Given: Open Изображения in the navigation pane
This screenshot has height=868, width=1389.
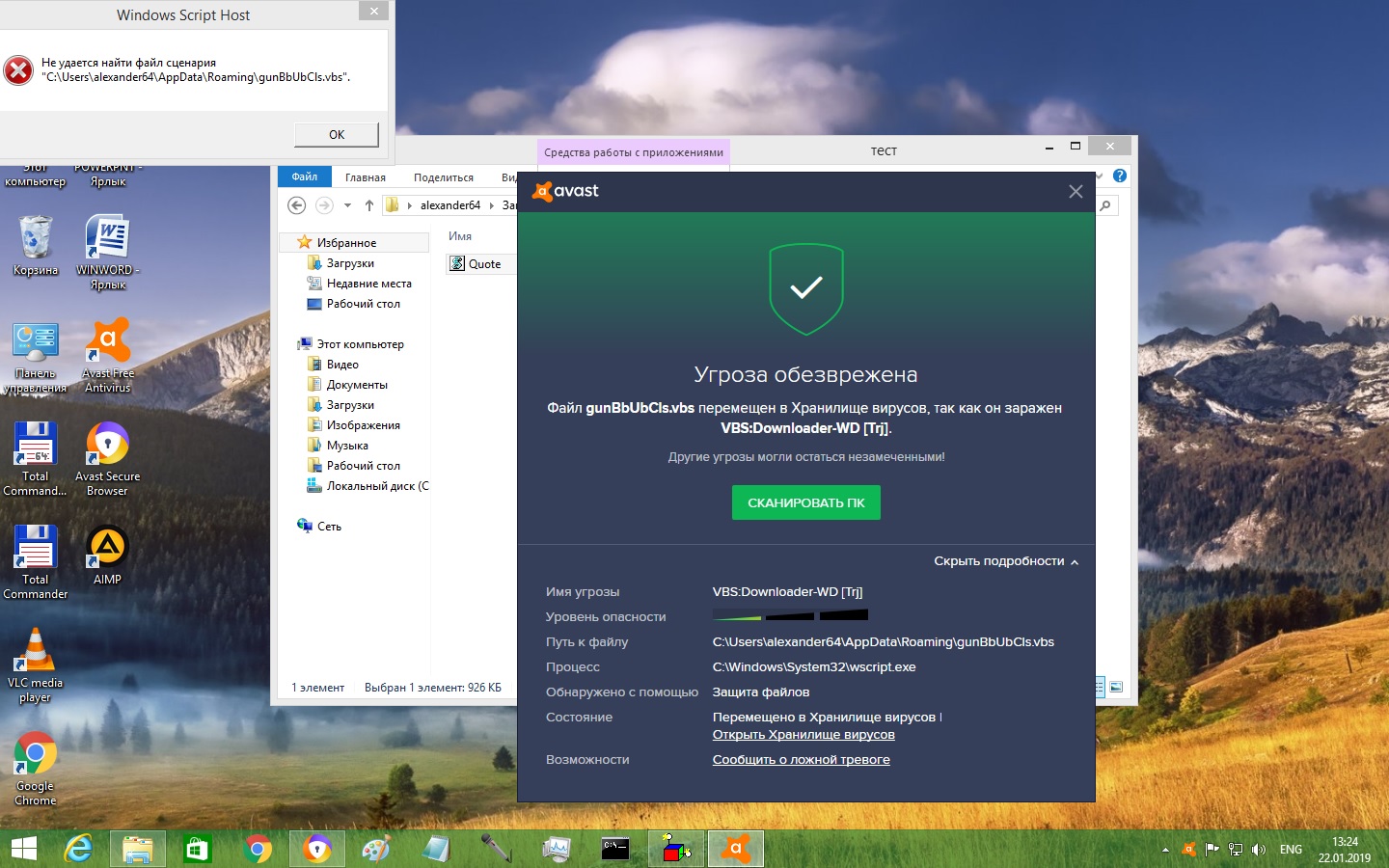Looking at the screenshot, I should click(x=364, y=425).
